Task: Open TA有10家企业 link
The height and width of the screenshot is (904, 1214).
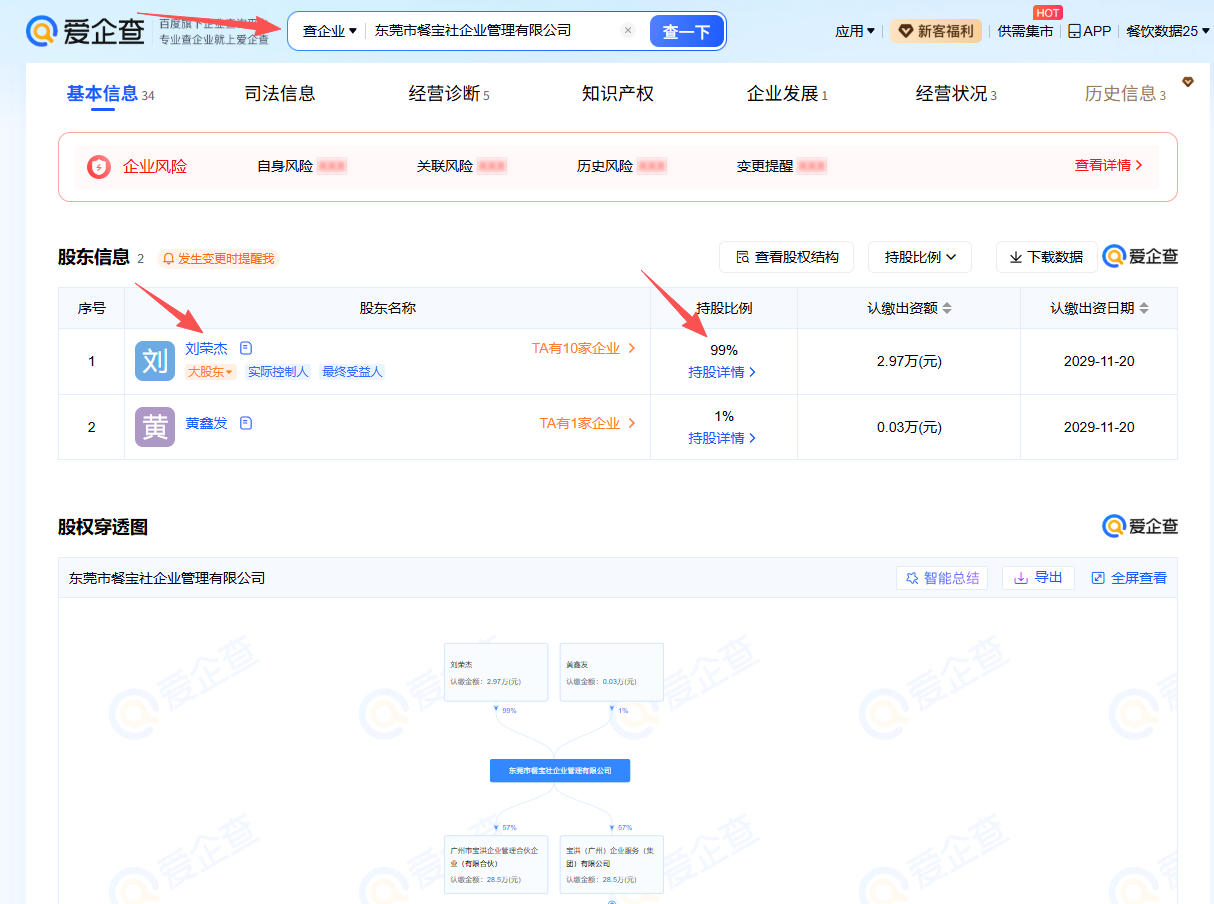Action: click(x=584, y=349)
